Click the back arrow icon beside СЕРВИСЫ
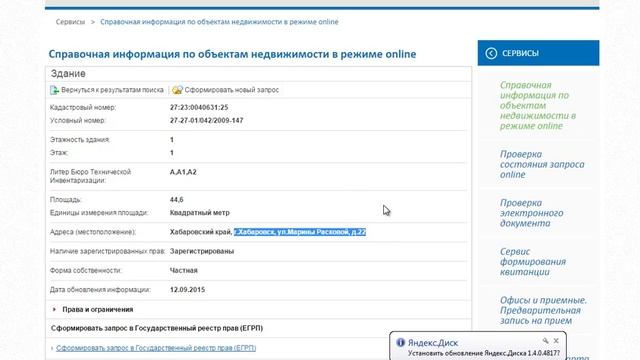Screen dimensions: 640x360 tap(491, 53)
